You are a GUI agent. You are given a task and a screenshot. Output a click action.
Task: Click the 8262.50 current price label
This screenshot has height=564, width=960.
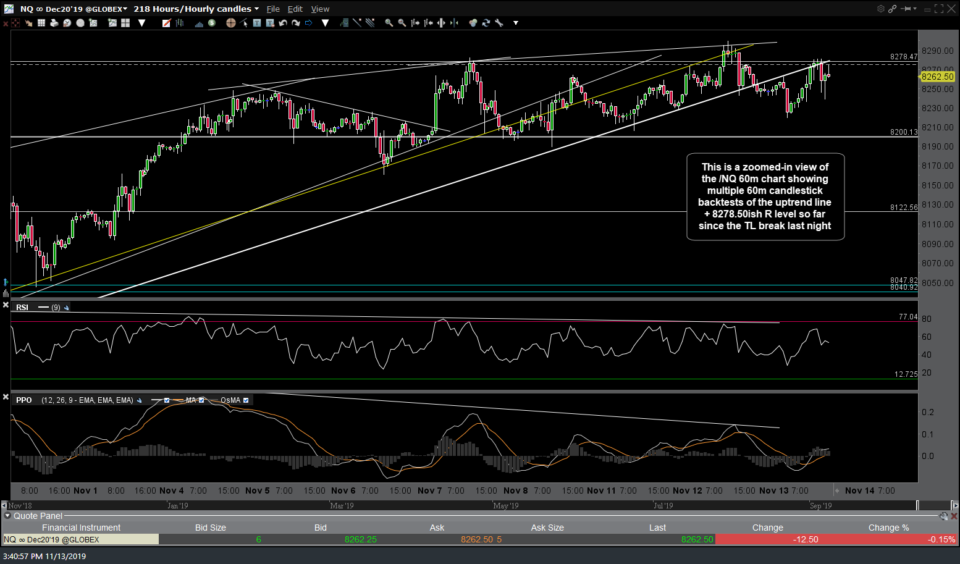point(937,77)
